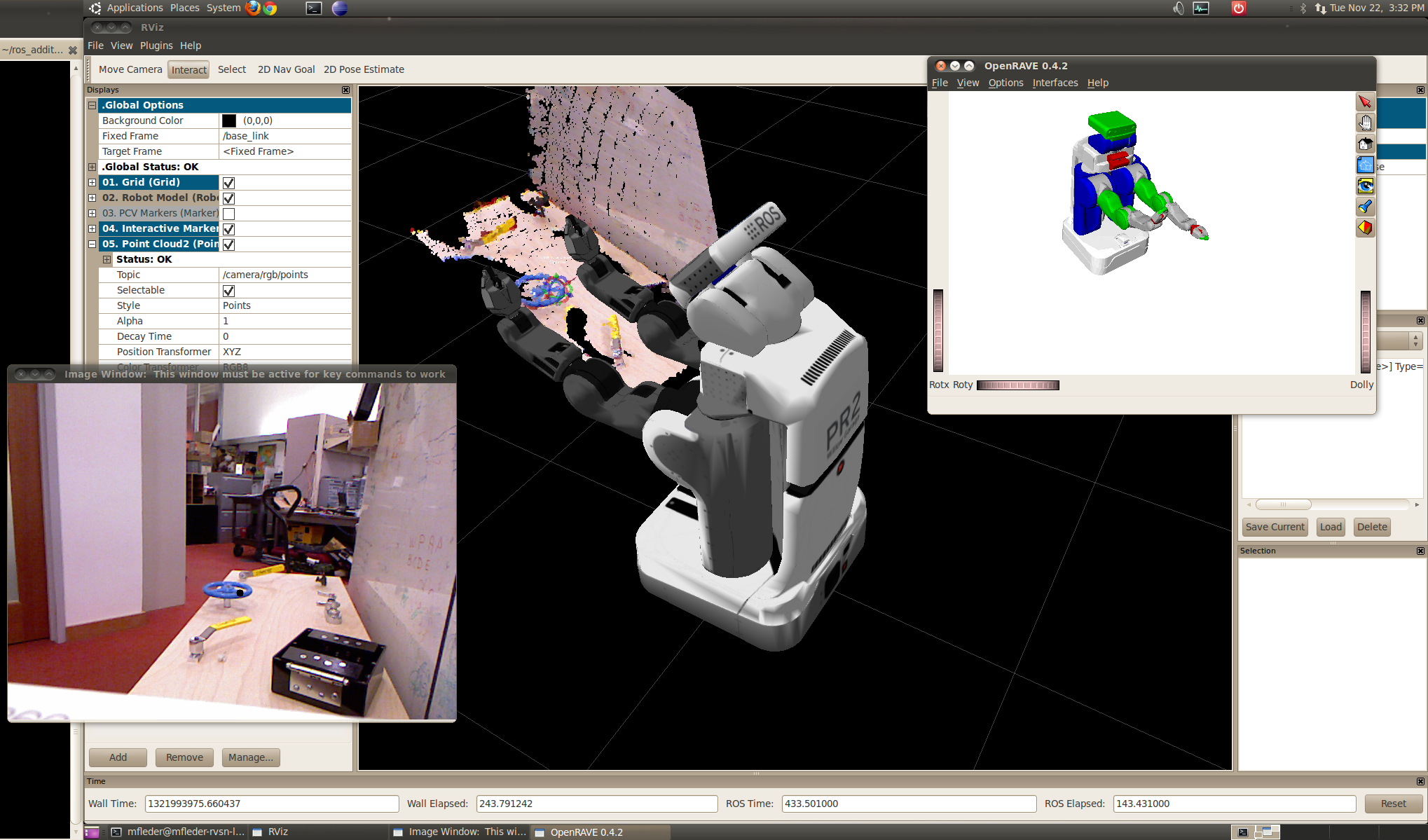
Task: Expand the Point Cloud2 Status: OK row
Action: [107, 259]
